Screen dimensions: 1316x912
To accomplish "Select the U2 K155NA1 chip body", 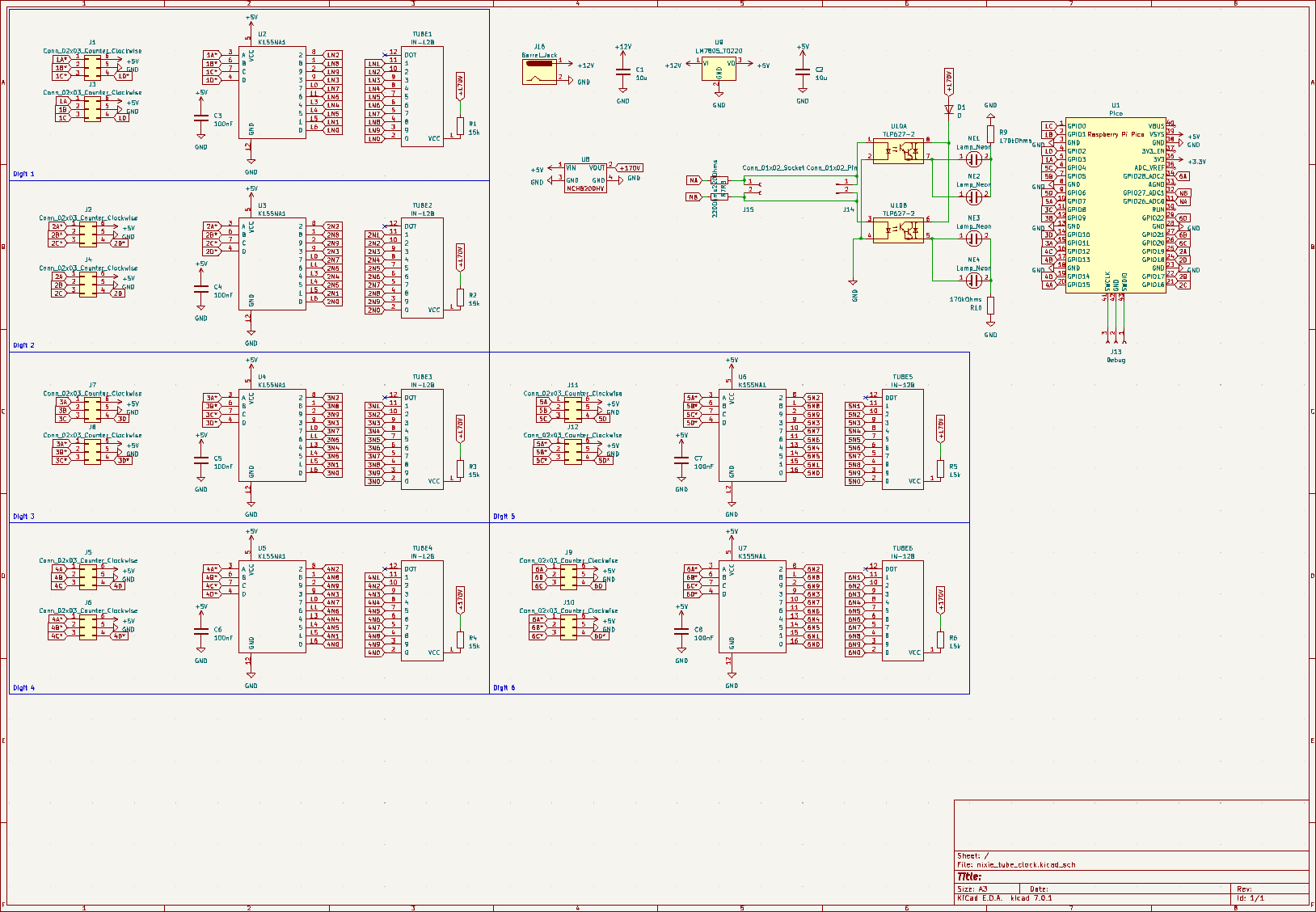I will click(x=272, y=92).
